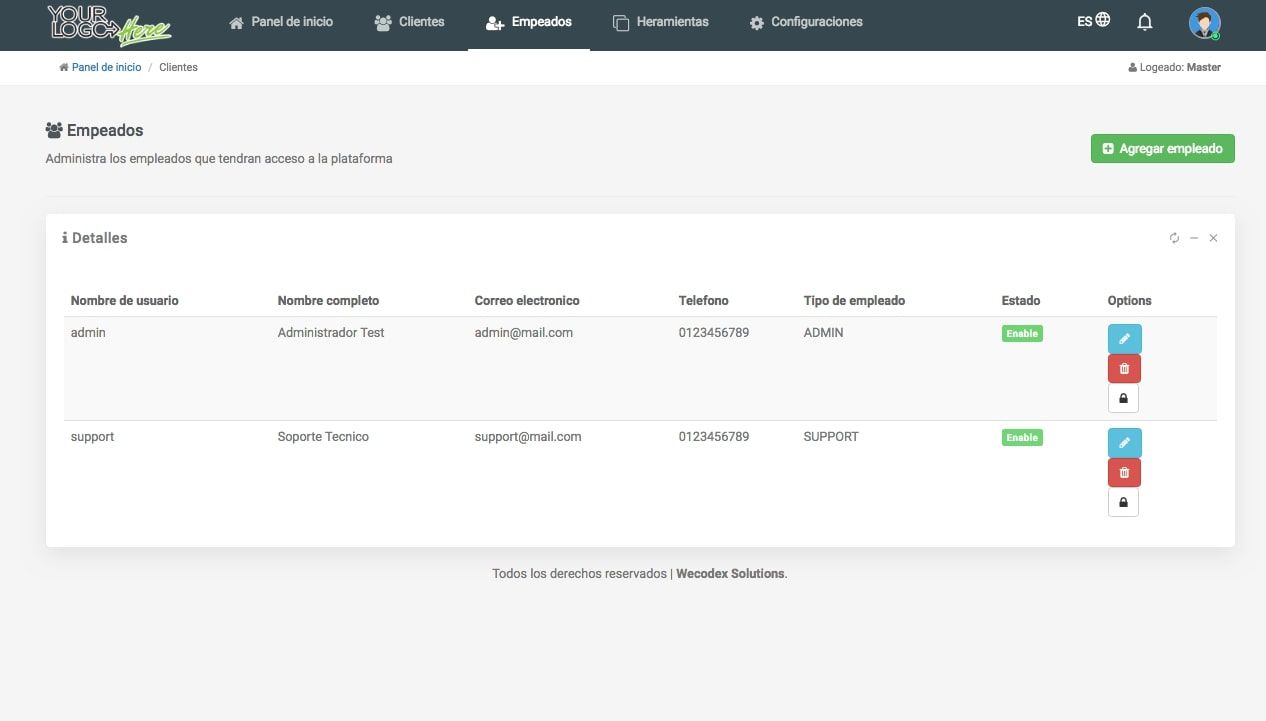Viewport: 1266px width, 721px height.
Task: Follow the Panel de inicio breadcrumb link
Action: [106, 67]
